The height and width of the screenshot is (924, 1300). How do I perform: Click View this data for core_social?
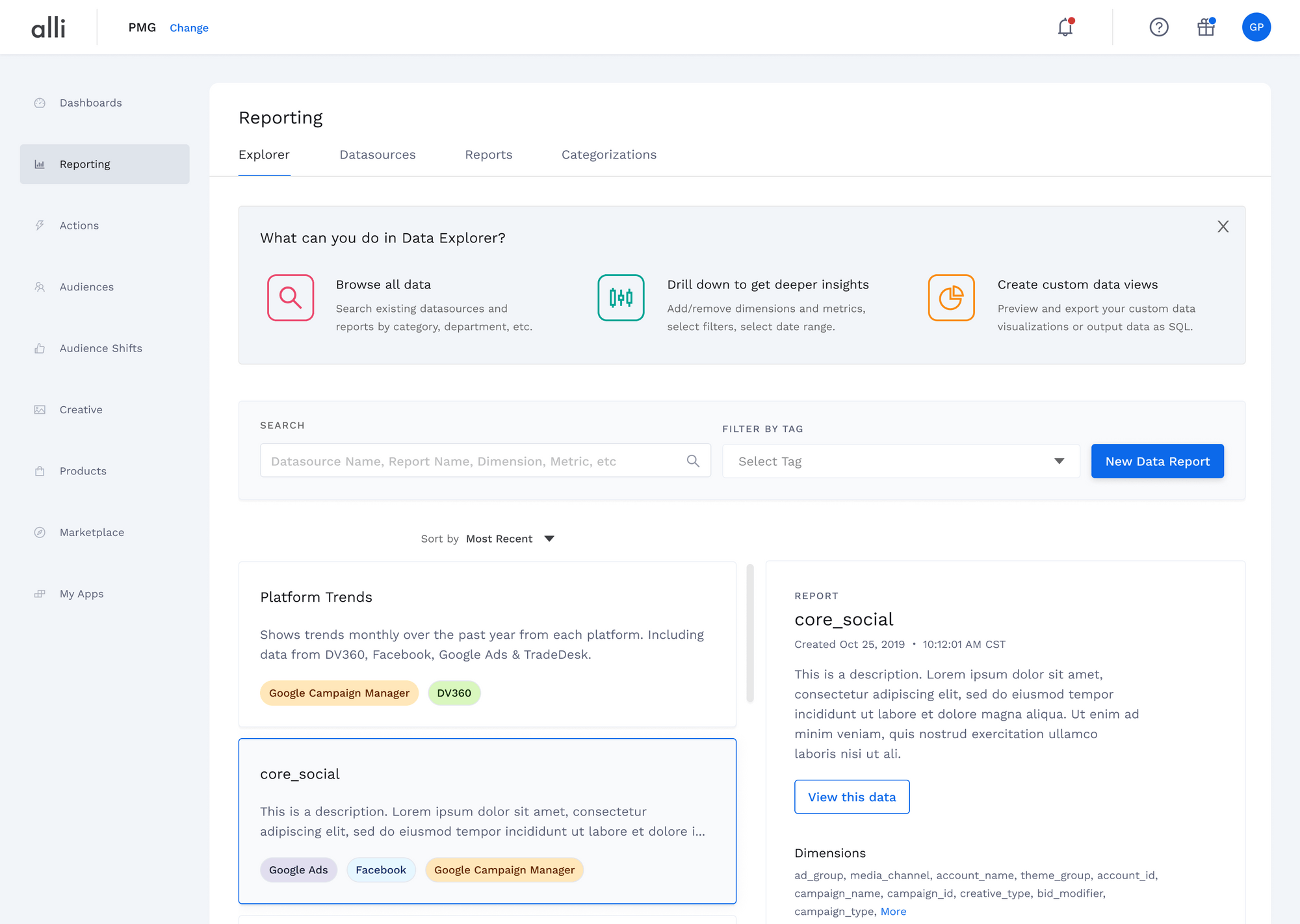click(851, 797)
